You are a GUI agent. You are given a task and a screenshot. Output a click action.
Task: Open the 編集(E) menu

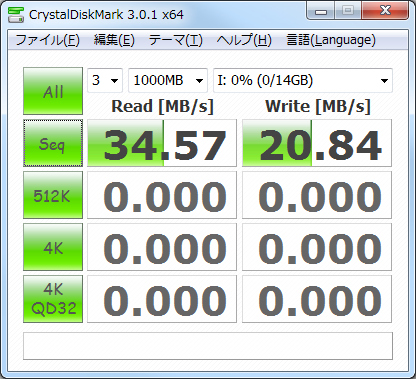click(114, 40)
